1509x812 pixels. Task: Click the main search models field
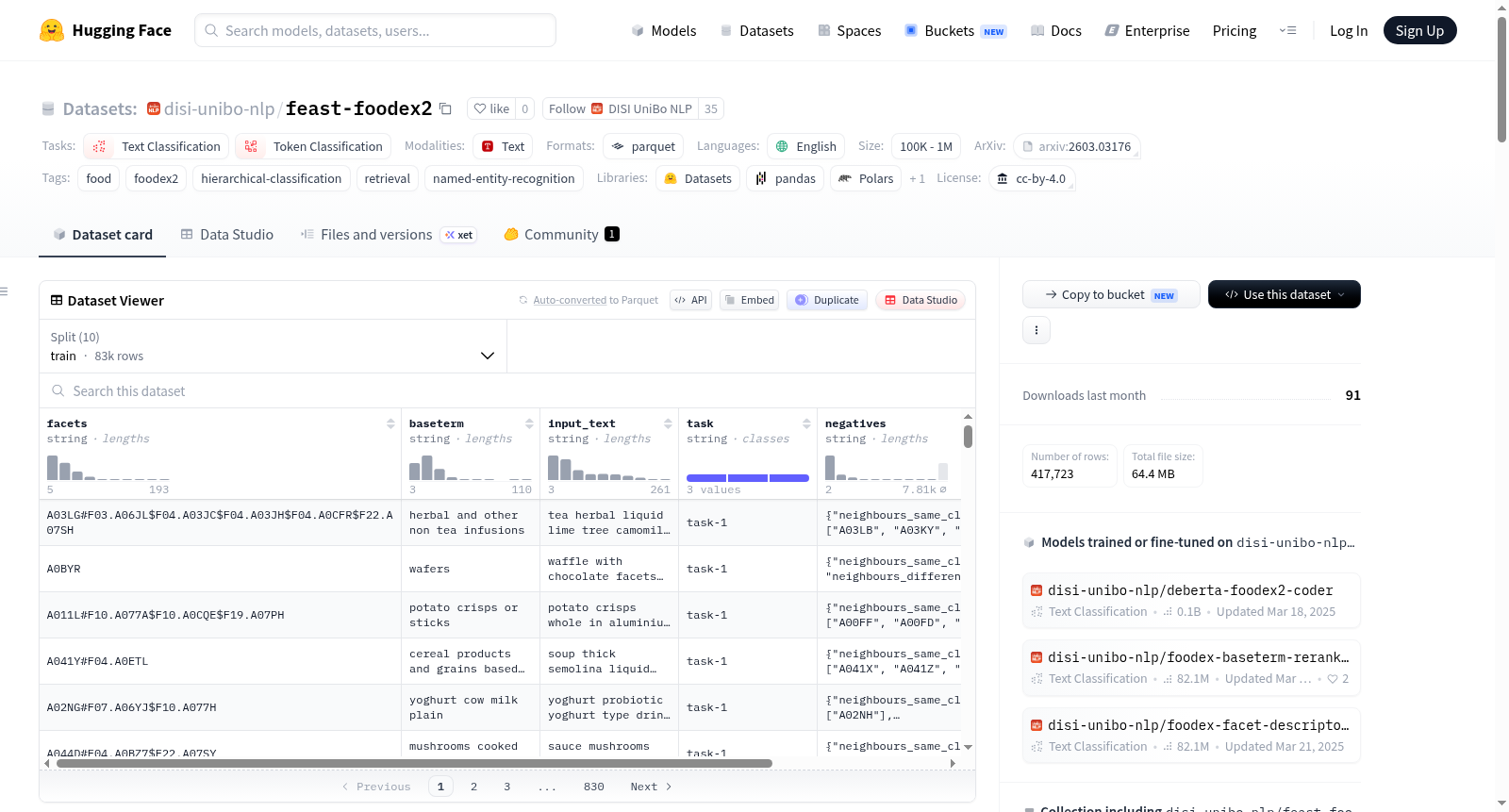[x=375, y=30]
